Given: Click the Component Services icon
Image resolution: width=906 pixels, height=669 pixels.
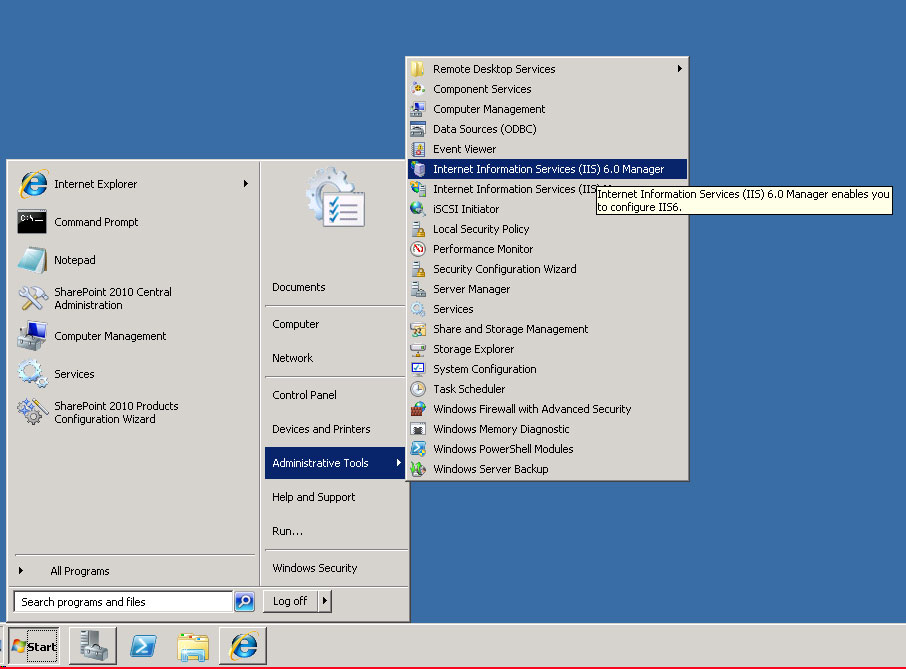Looking at the screenshot, I should click(x=418, y=89).
